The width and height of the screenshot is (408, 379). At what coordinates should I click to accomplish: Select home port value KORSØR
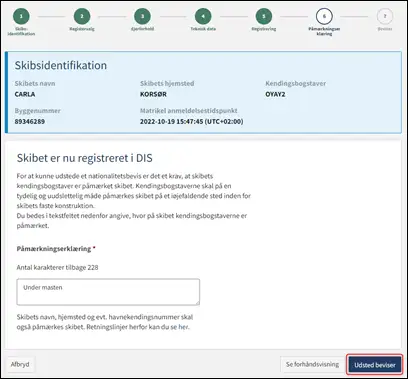(x=153, y=94)
